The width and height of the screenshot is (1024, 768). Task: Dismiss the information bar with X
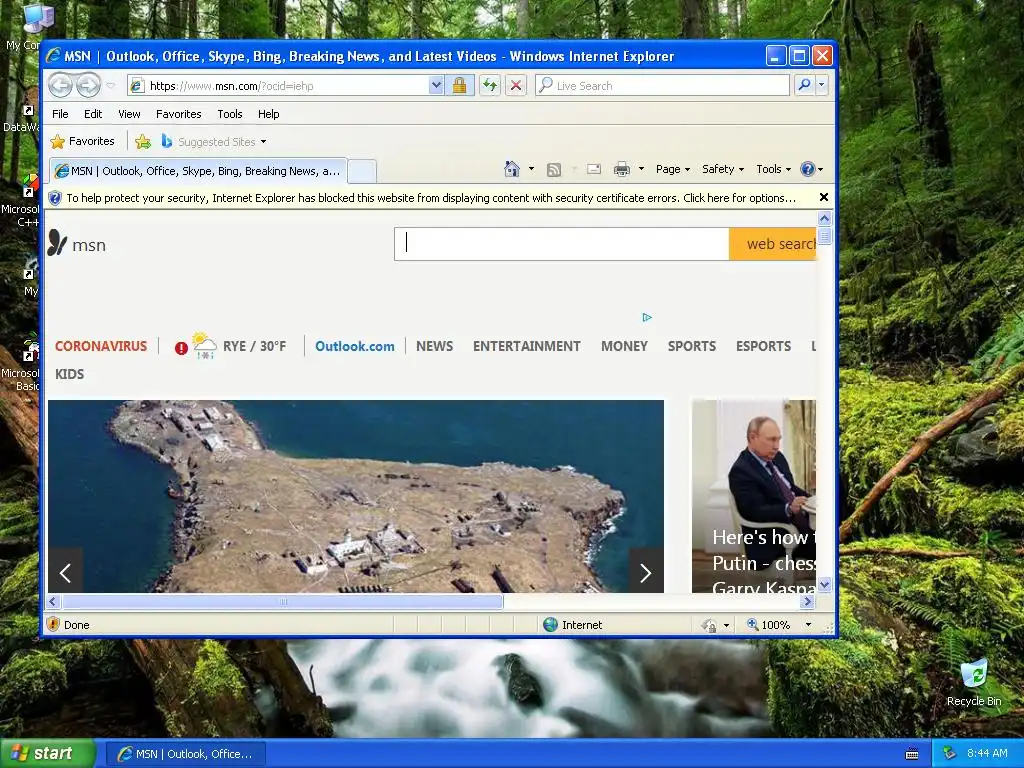click(x=824, y=197)
